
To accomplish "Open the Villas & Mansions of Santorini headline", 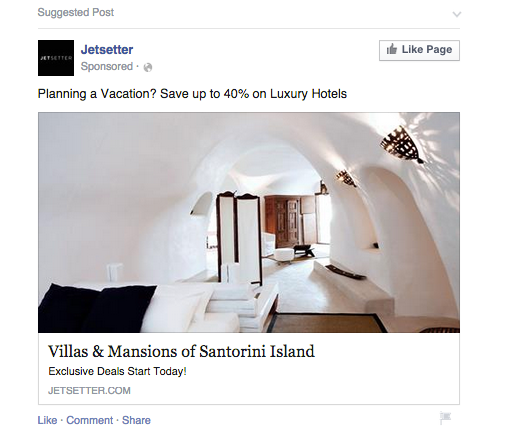I will pos(181,351).
